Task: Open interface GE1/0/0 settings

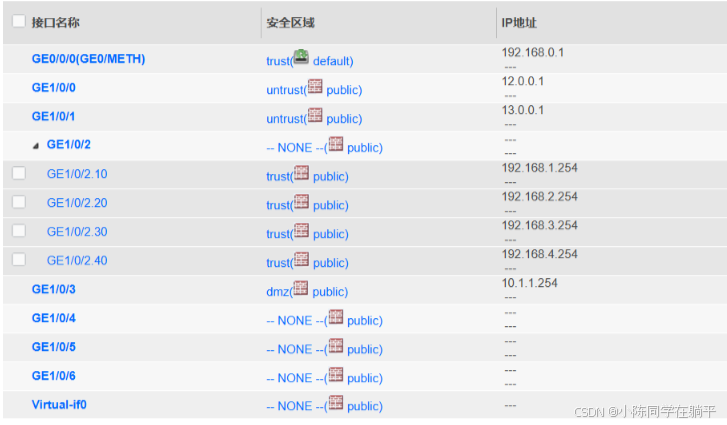Action: click(53, 88)
